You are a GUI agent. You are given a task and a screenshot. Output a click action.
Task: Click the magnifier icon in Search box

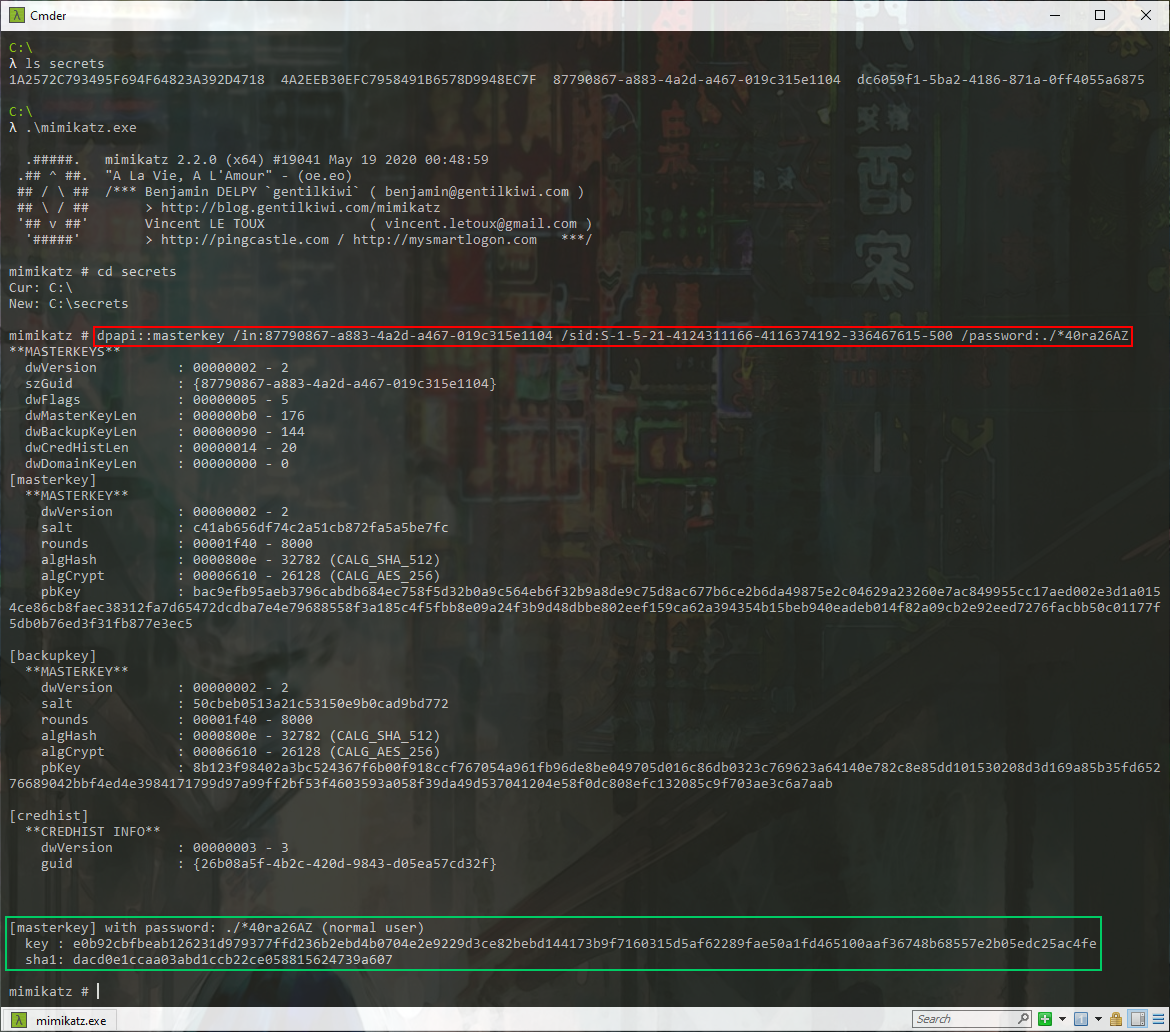point(1023,1019)
